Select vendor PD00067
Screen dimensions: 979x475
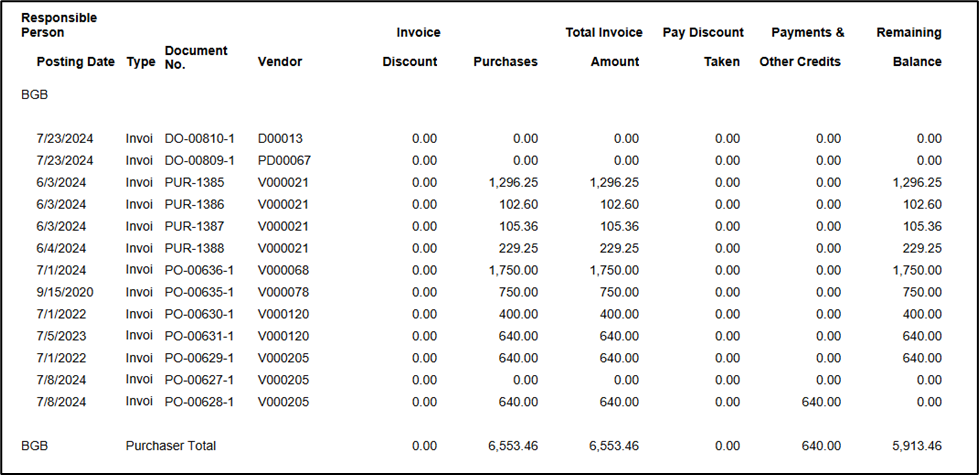[284, 160]
